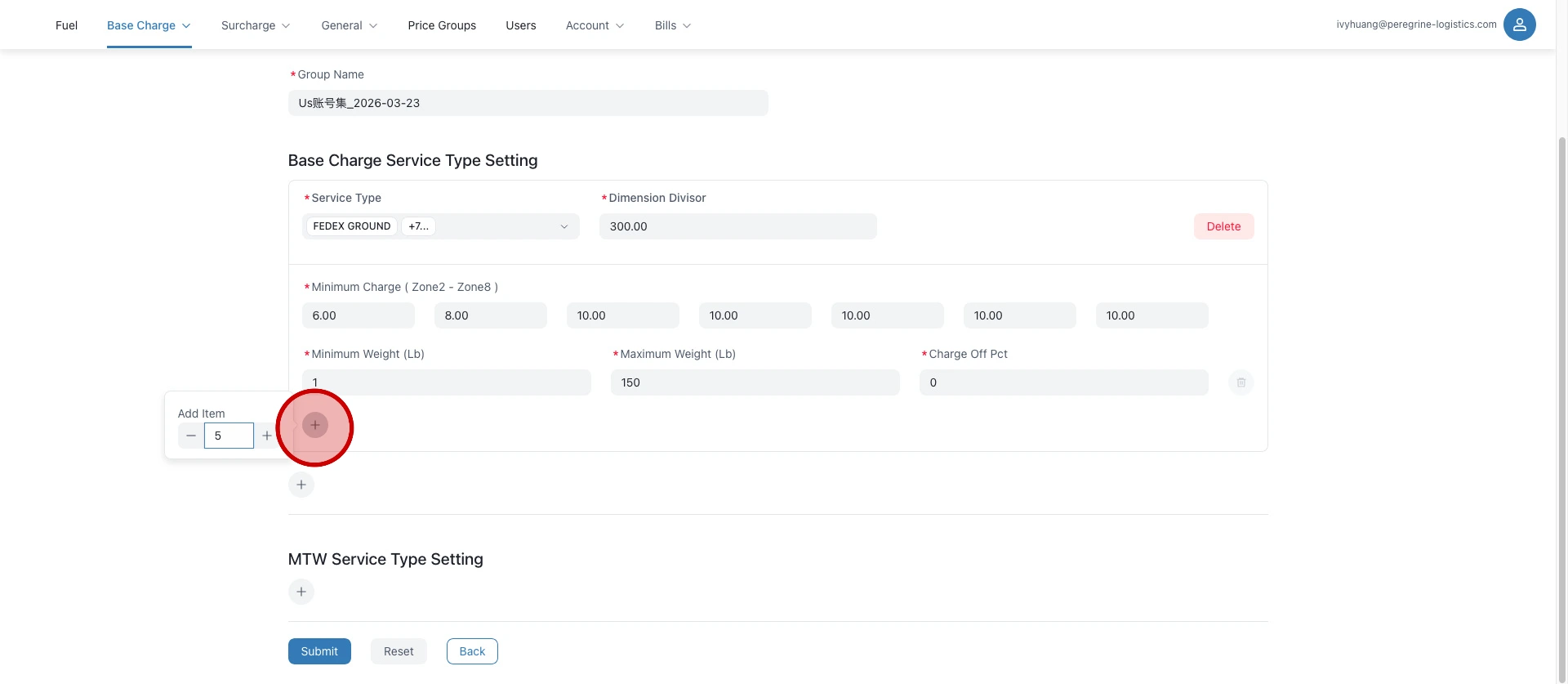Expand the Base Charge menu
1568x684 pixels.
(149, 25)
